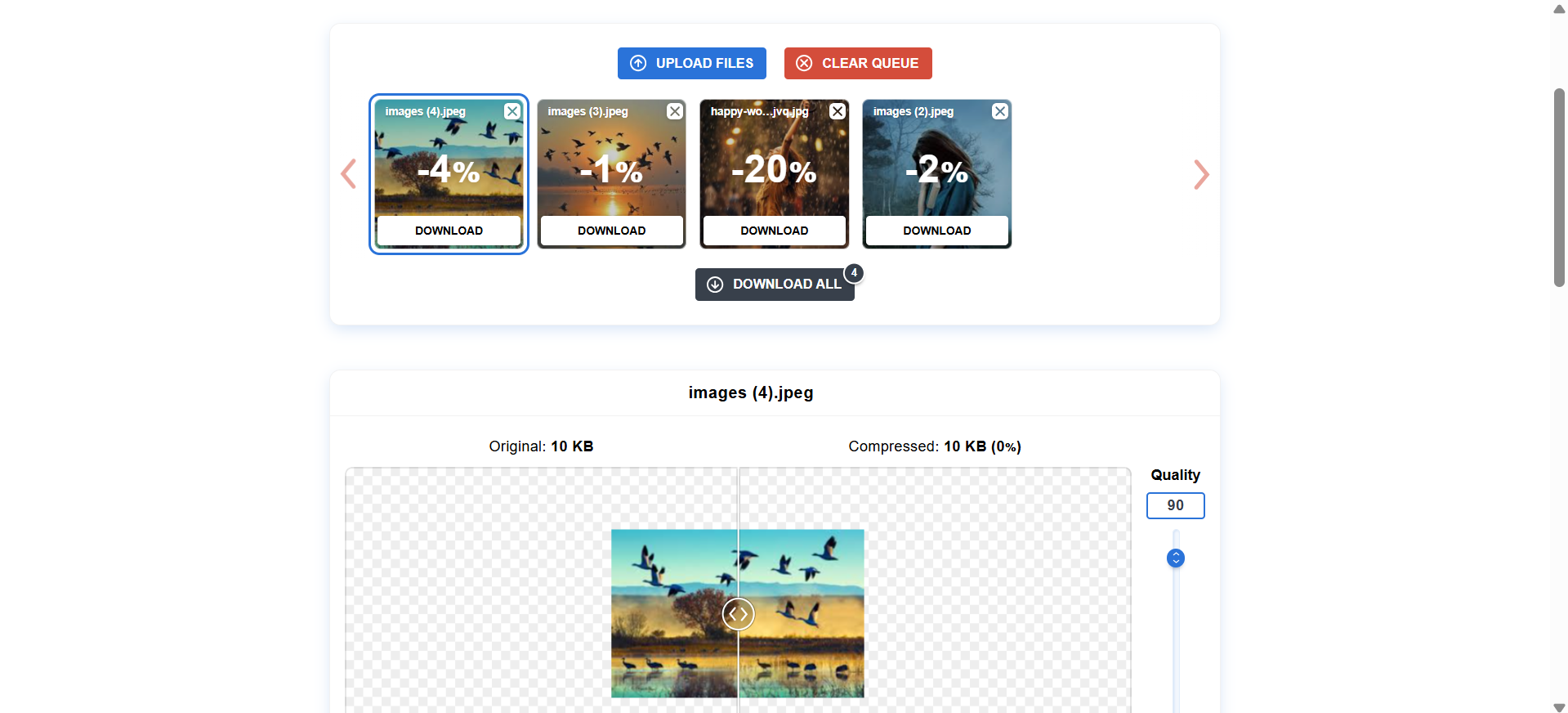Click the images (4).jpeg preview title
The width and height of the screenshot is (1568, 713).
[751, 393]
